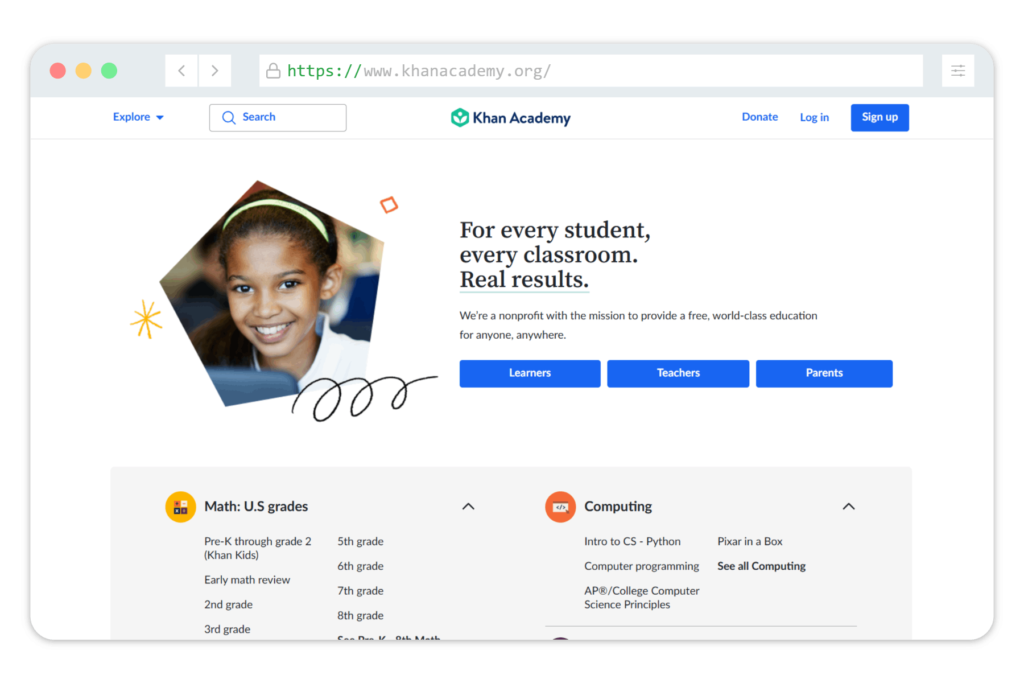Click the Math: U.S grades heading

(x=256, y=507)
